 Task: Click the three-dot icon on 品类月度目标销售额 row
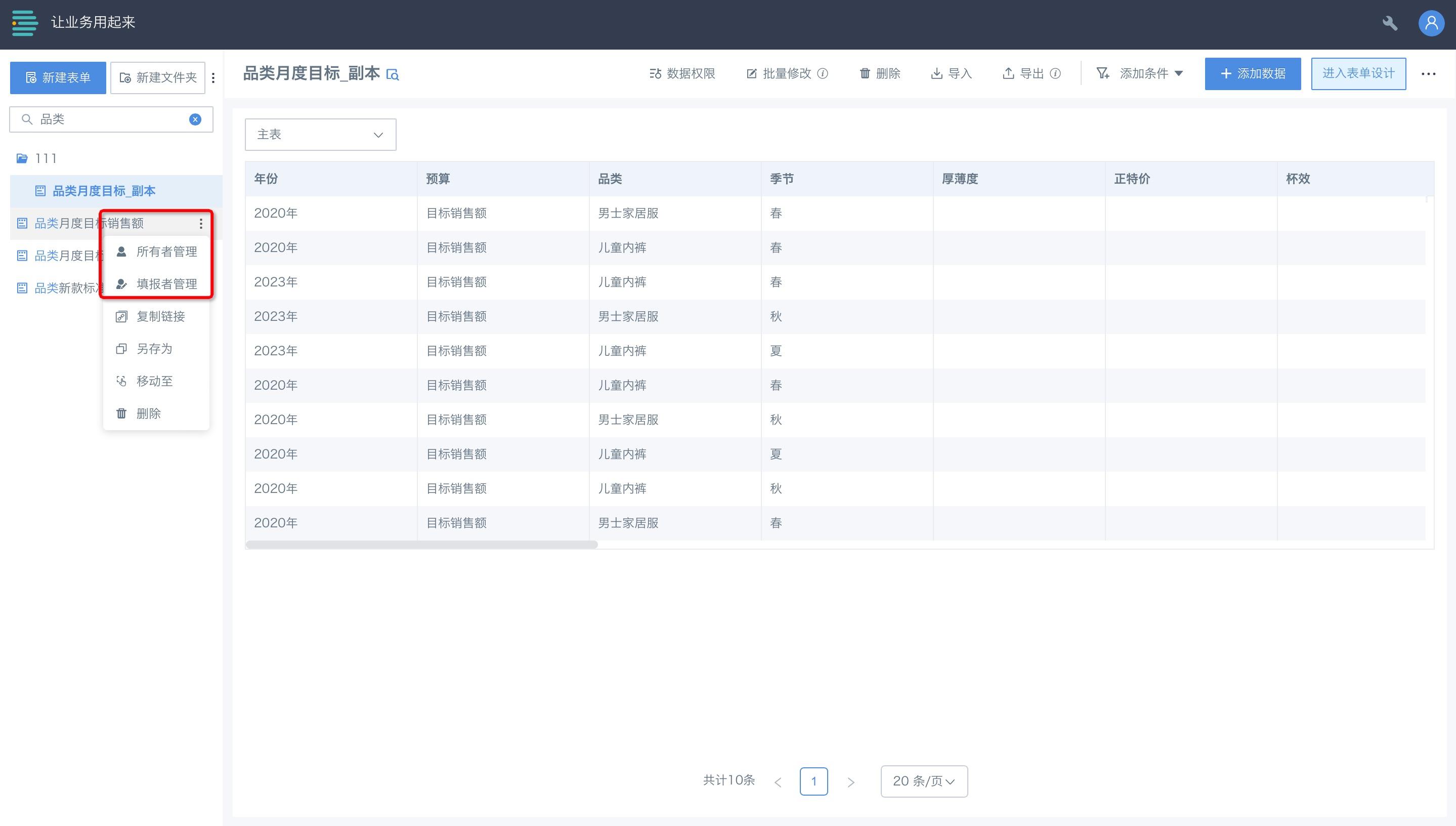[x=201, y=224]
